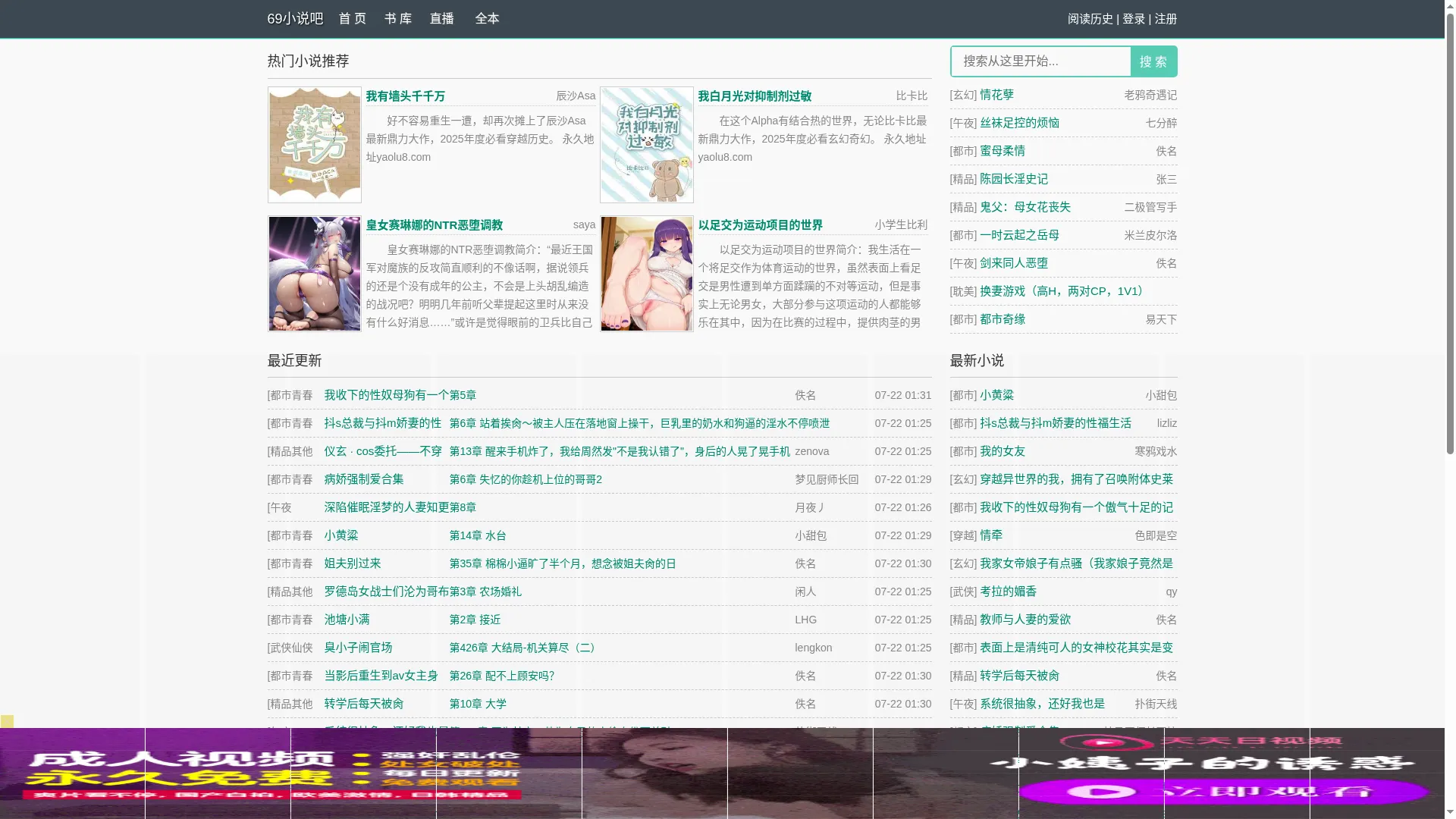Open the 书库 navigation menu item
The image size is (1456, 819).
pos(397,19)
